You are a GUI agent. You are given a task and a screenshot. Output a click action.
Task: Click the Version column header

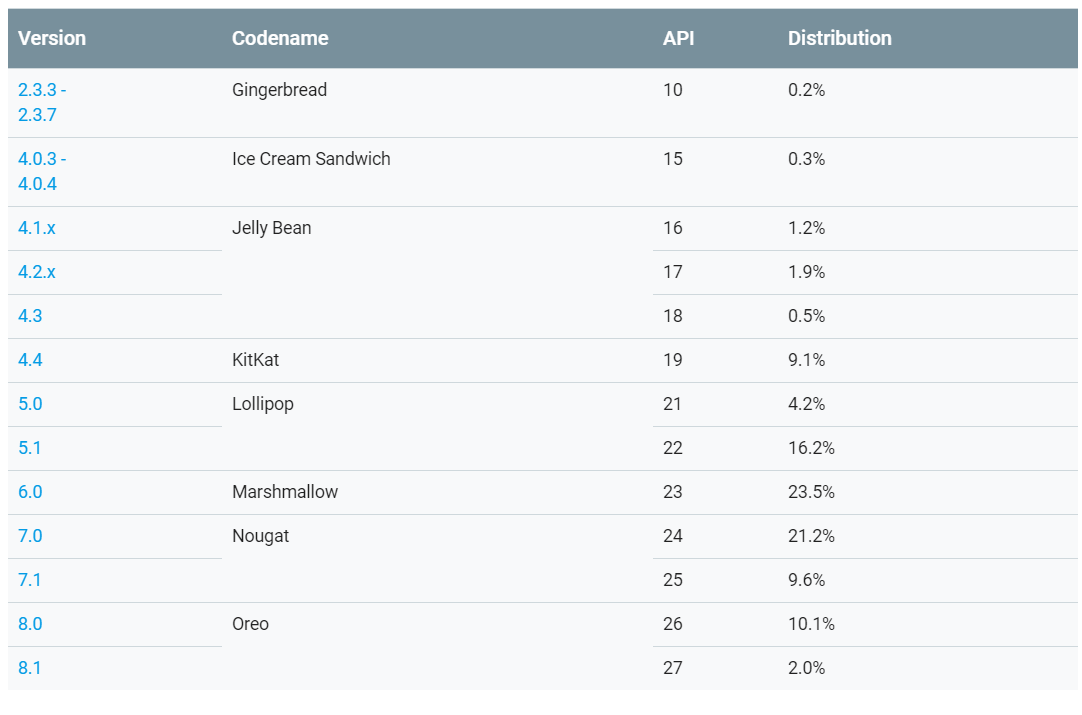click(52, 38)
